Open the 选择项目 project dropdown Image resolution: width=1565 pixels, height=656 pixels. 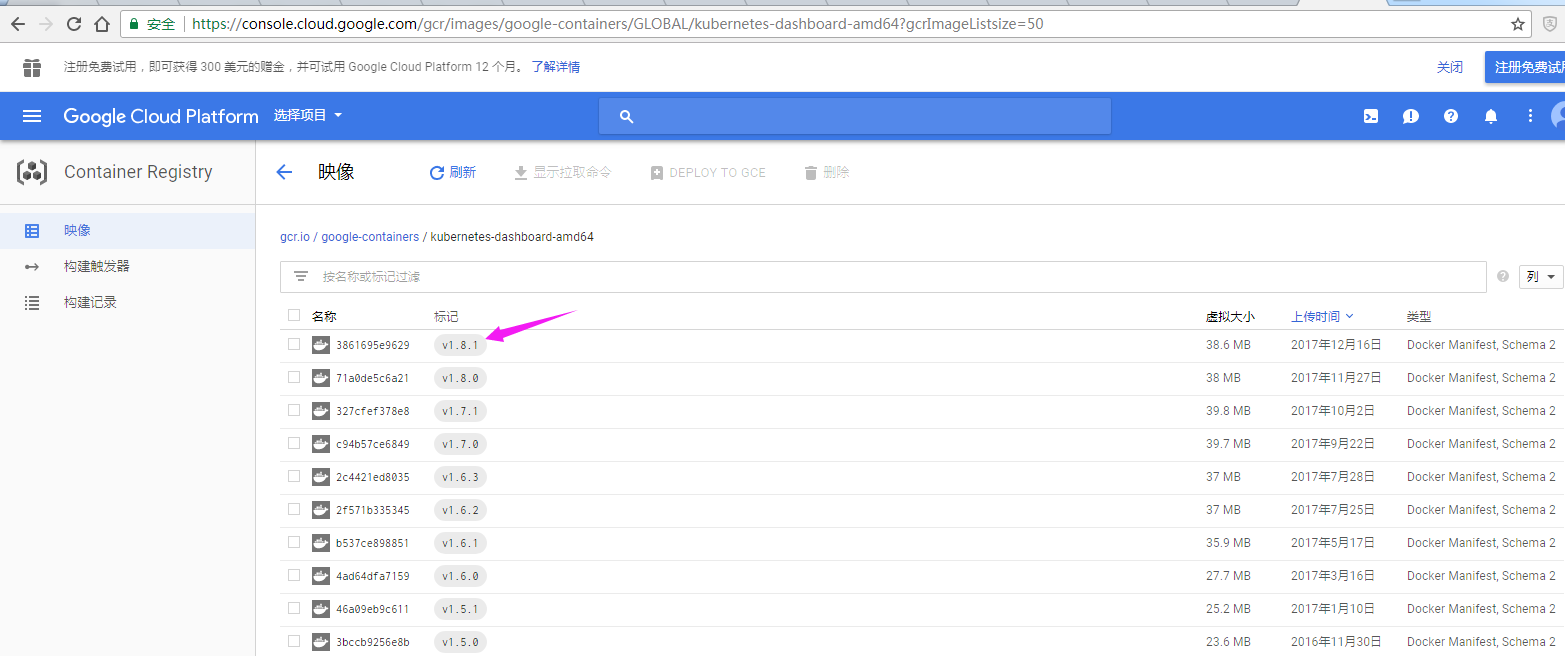point(308,116)
